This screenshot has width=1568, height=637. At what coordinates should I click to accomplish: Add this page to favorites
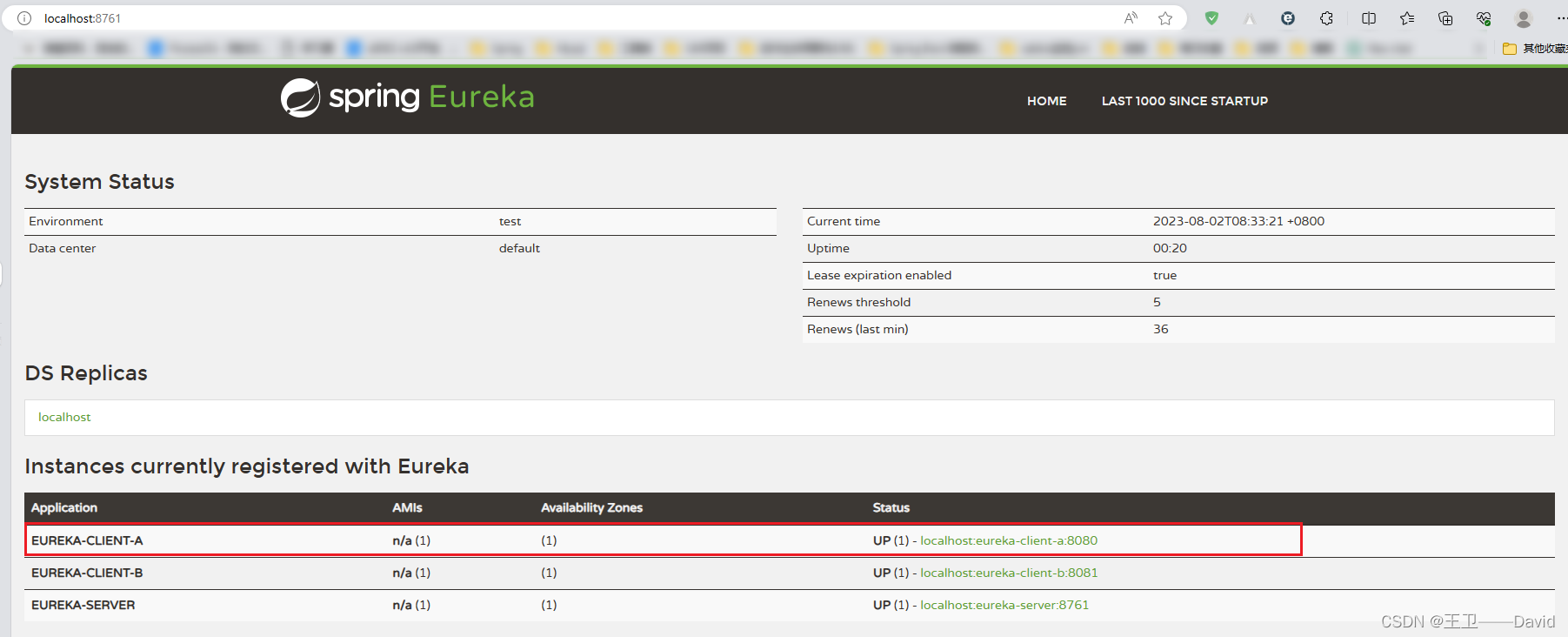[1165, 18]
